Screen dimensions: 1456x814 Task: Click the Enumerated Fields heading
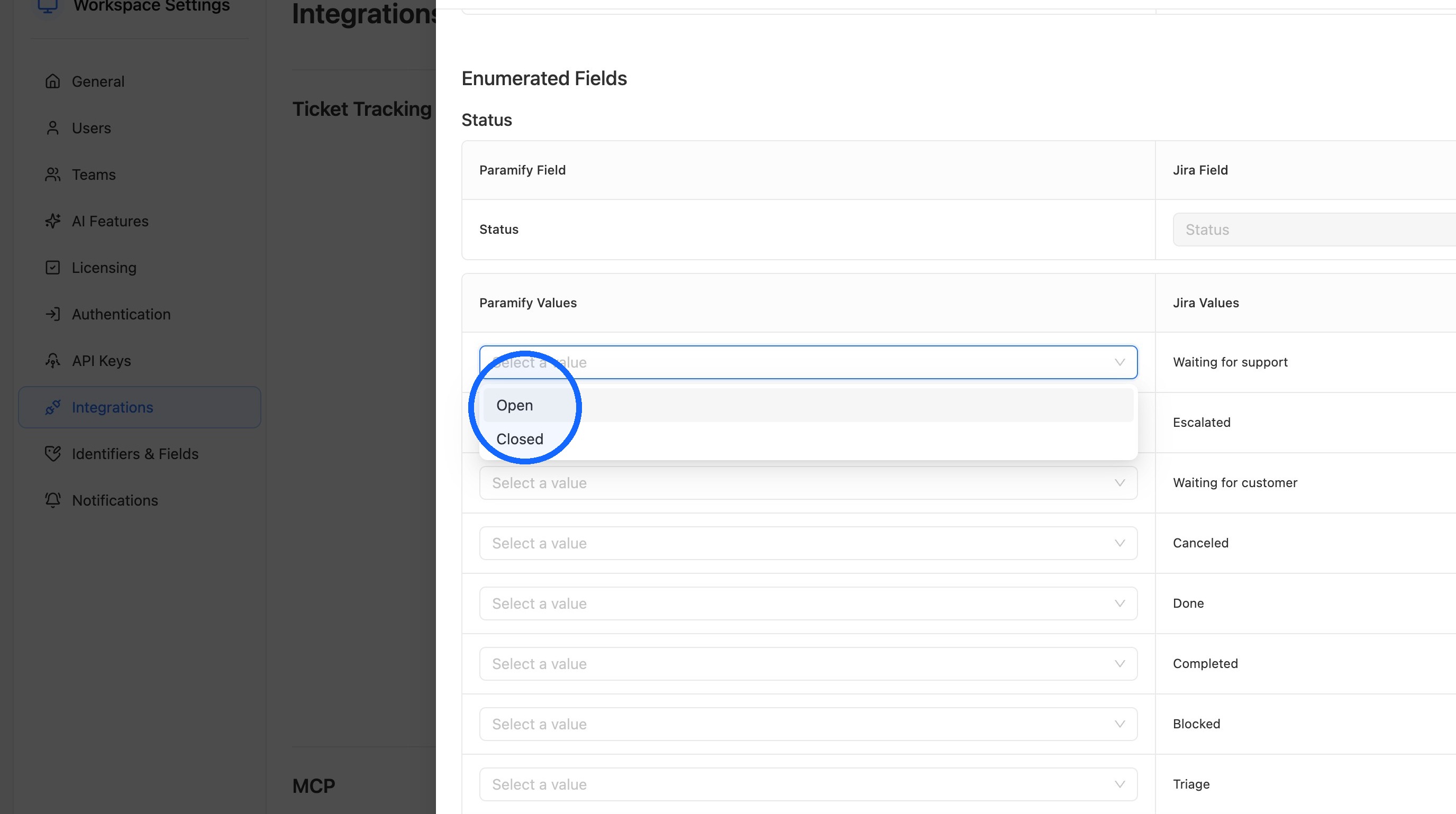[544, 78]
